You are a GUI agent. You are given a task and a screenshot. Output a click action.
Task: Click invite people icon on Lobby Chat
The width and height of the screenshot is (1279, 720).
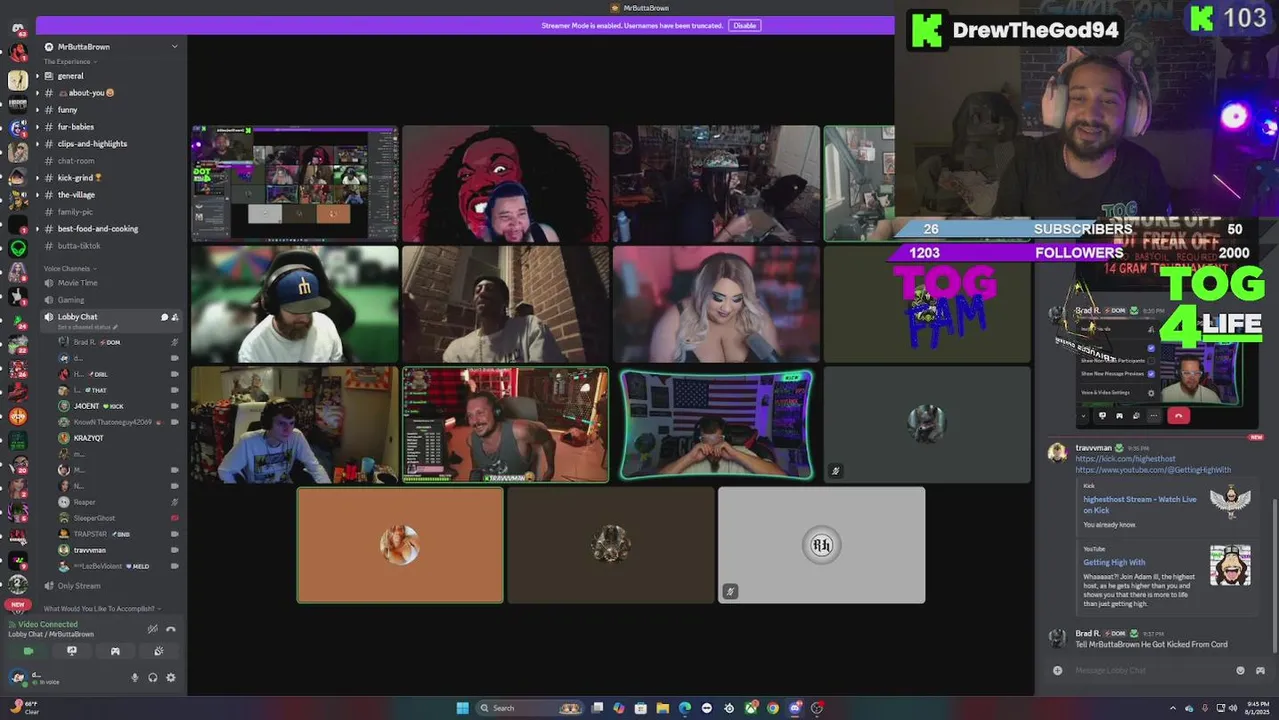pyautogui.click(x=175, y=317)
